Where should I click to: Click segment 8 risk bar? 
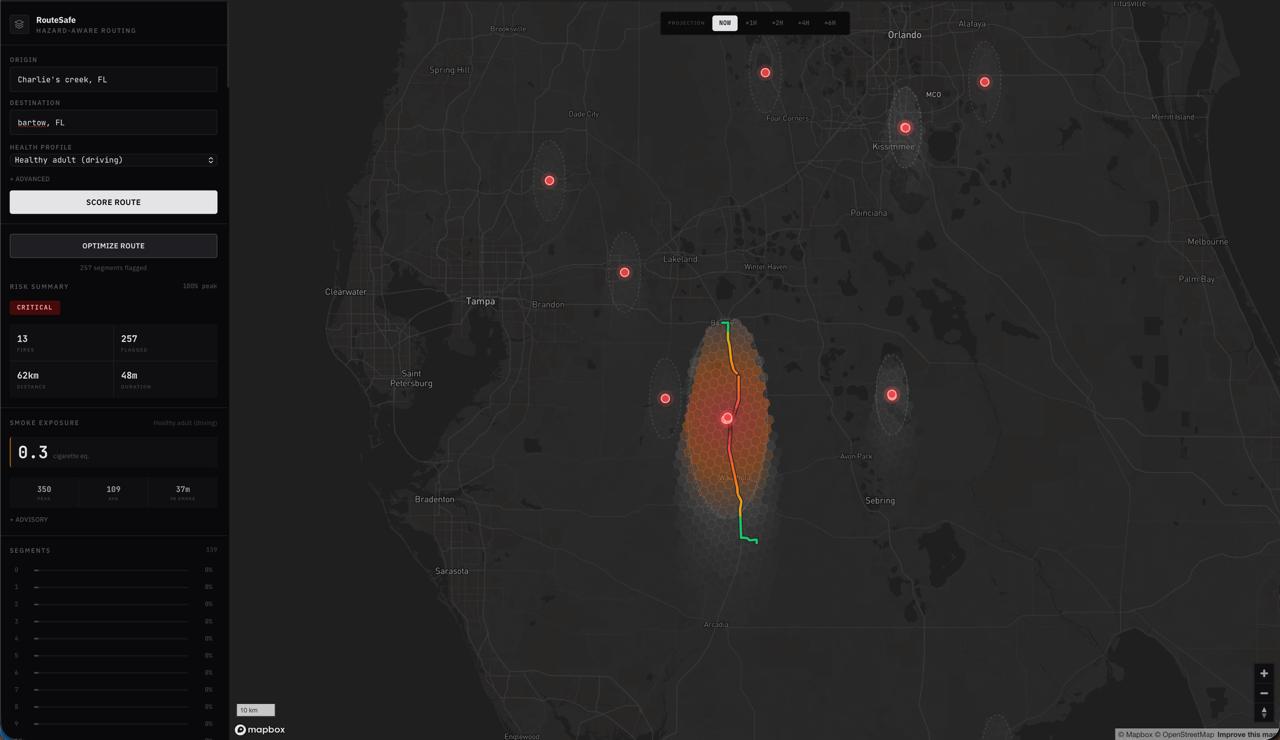click(111, 707)
